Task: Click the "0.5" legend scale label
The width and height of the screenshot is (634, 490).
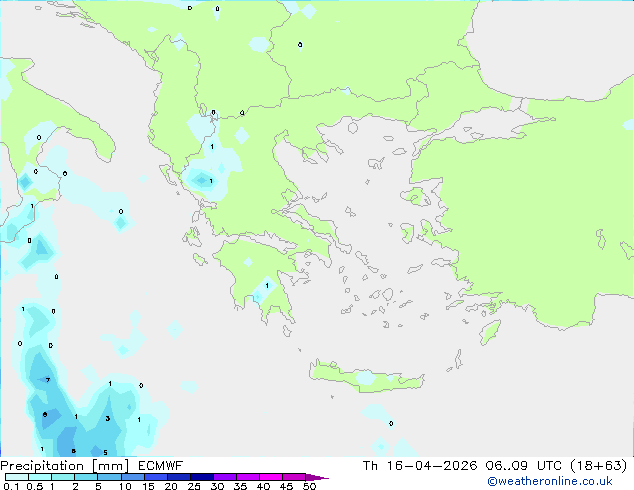Action: click(x=35, y=486)
